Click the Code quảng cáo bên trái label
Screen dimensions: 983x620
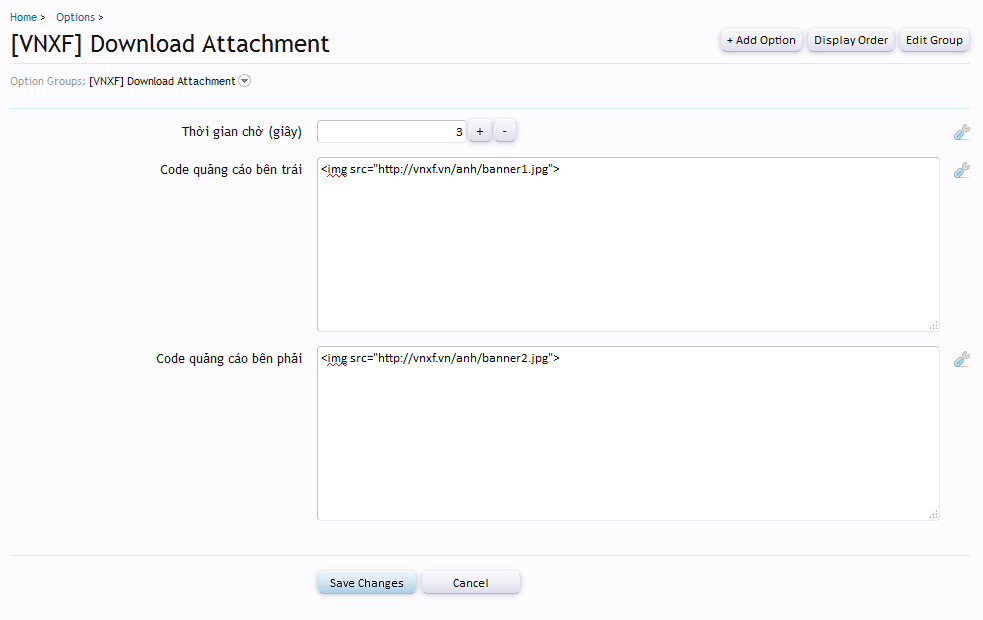click(x=231, y=170)
